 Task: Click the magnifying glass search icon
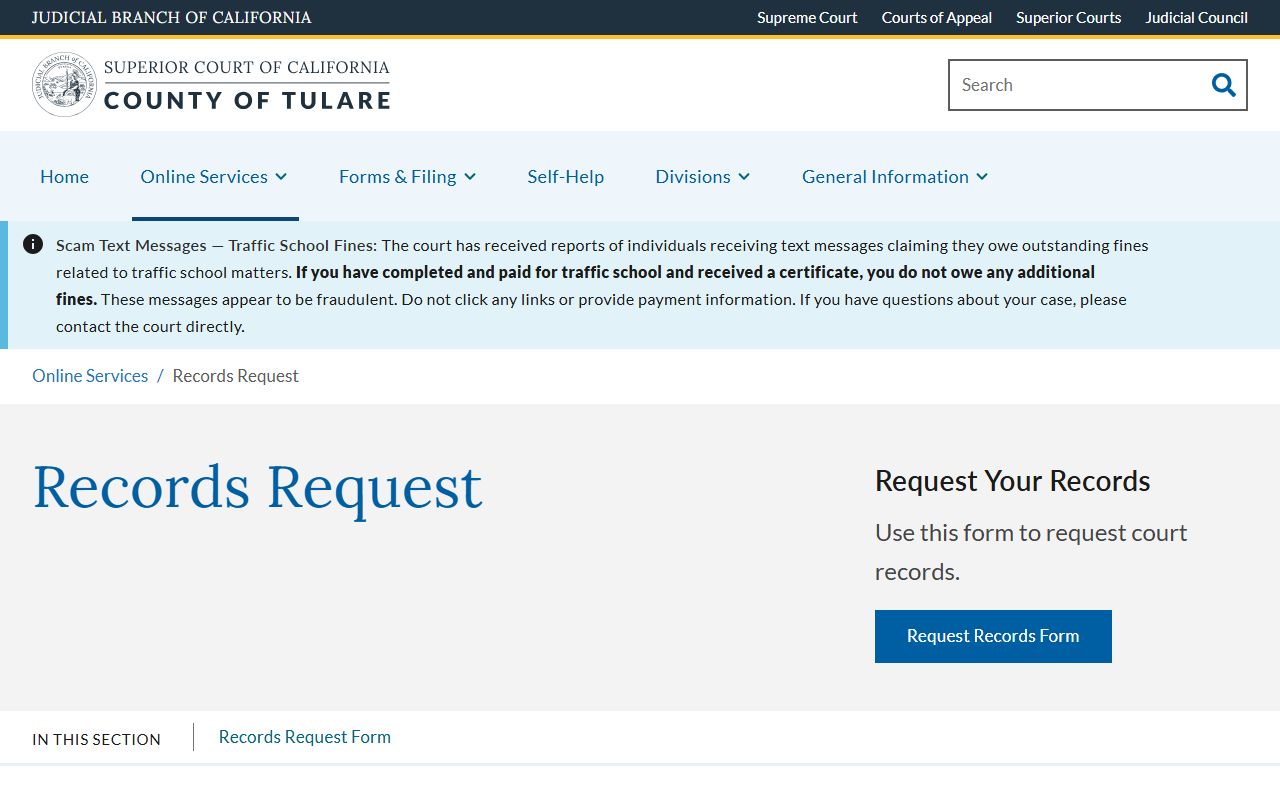tap(1223, 85)
